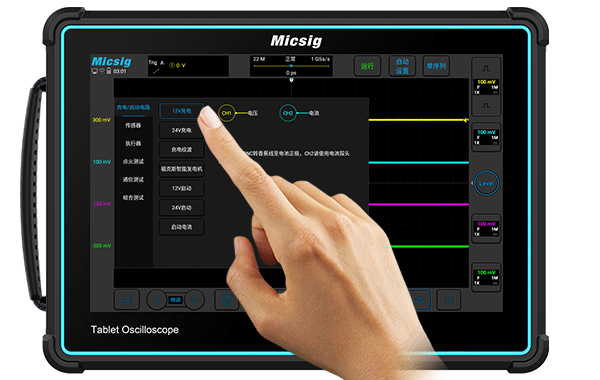Click the three vertical bars icon
Screen dimensions: 600x380
(448, 300)
